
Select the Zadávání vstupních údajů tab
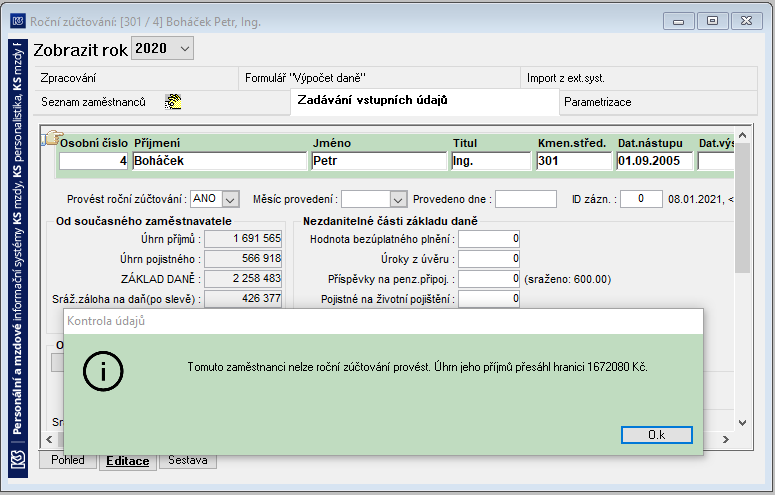pyautogui.click(x=425, y=101)
